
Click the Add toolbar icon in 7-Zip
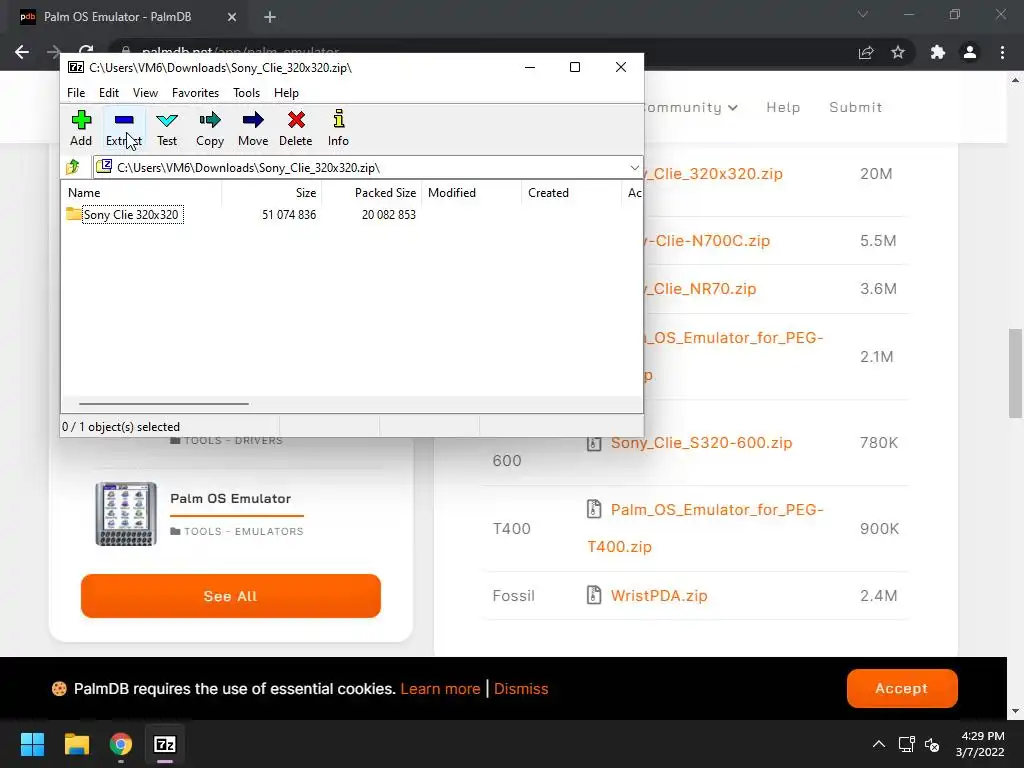click(81, 128)
